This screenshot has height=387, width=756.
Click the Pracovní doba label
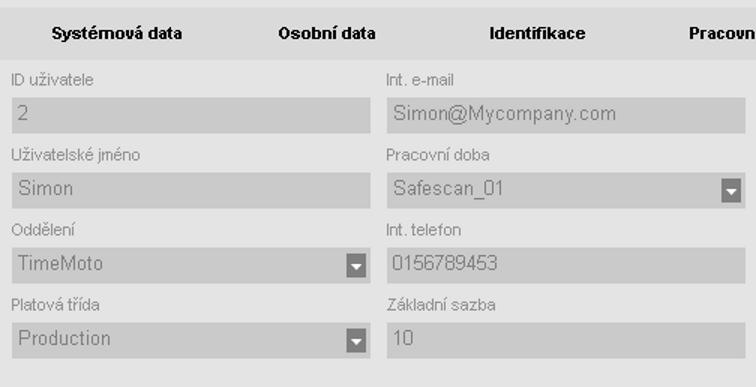click(438, 155)
